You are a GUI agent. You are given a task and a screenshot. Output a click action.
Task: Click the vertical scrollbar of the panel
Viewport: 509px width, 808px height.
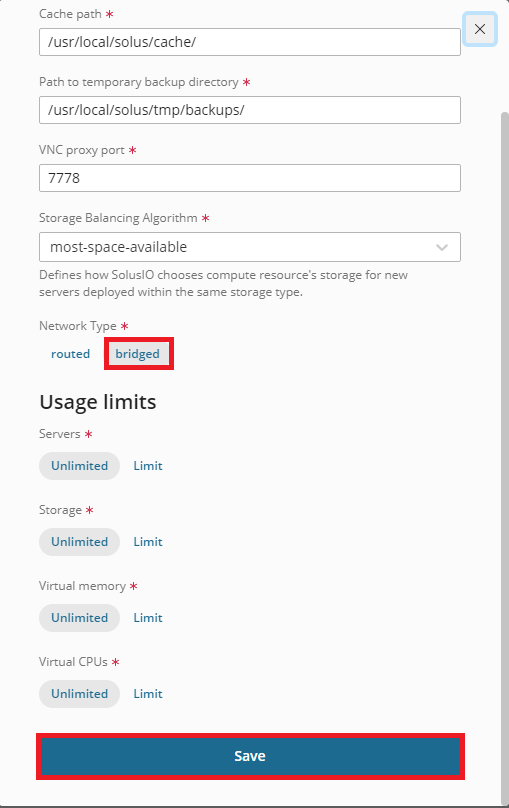click(505, 458)
